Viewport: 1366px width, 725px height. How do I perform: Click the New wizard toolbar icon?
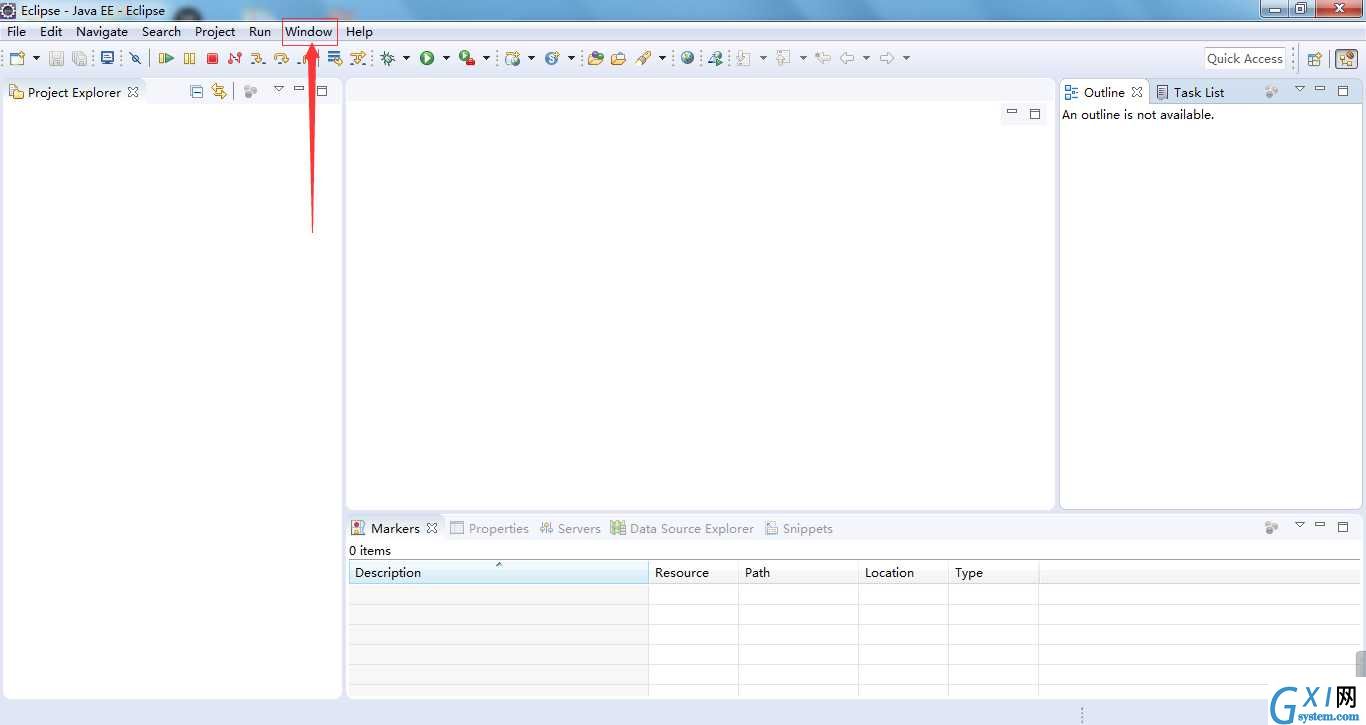tap(17, 58)
